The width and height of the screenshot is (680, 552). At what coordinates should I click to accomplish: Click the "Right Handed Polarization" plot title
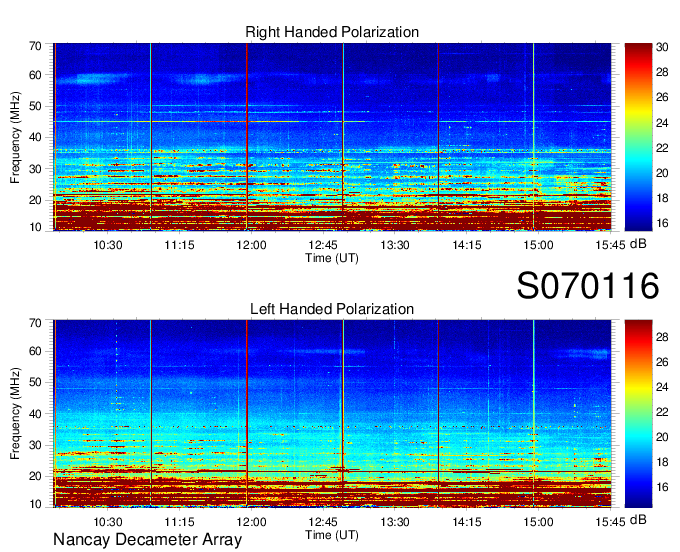(332, 32)
